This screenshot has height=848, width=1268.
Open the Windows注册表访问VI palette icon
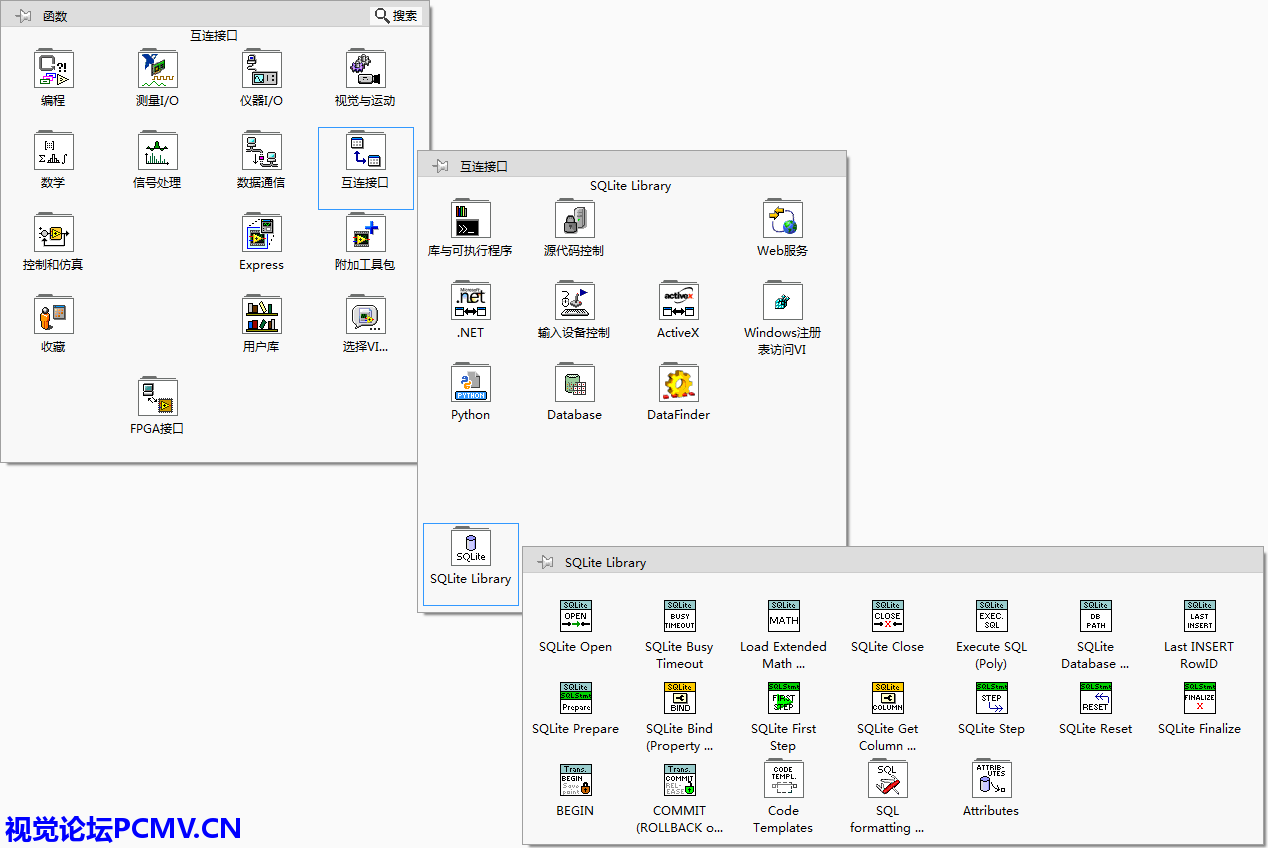(783, 302)
